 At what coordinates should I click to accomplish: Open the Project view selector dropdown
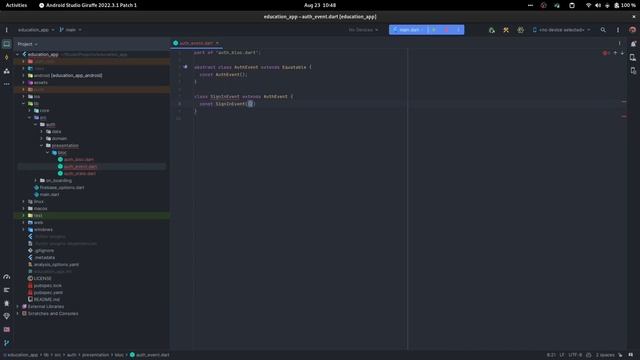click(x=27, y=44)
